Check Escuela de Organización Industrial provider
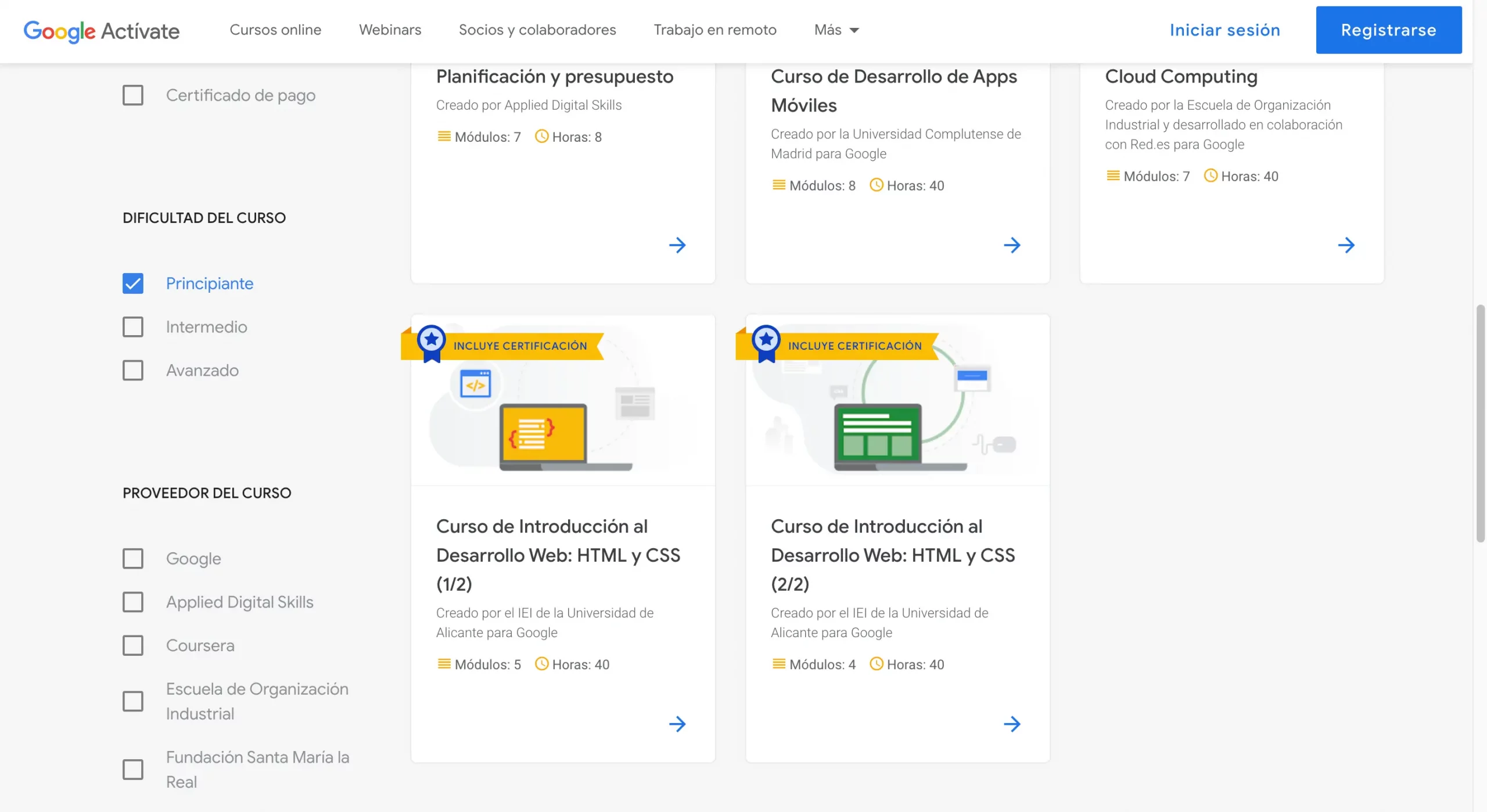 133,702
